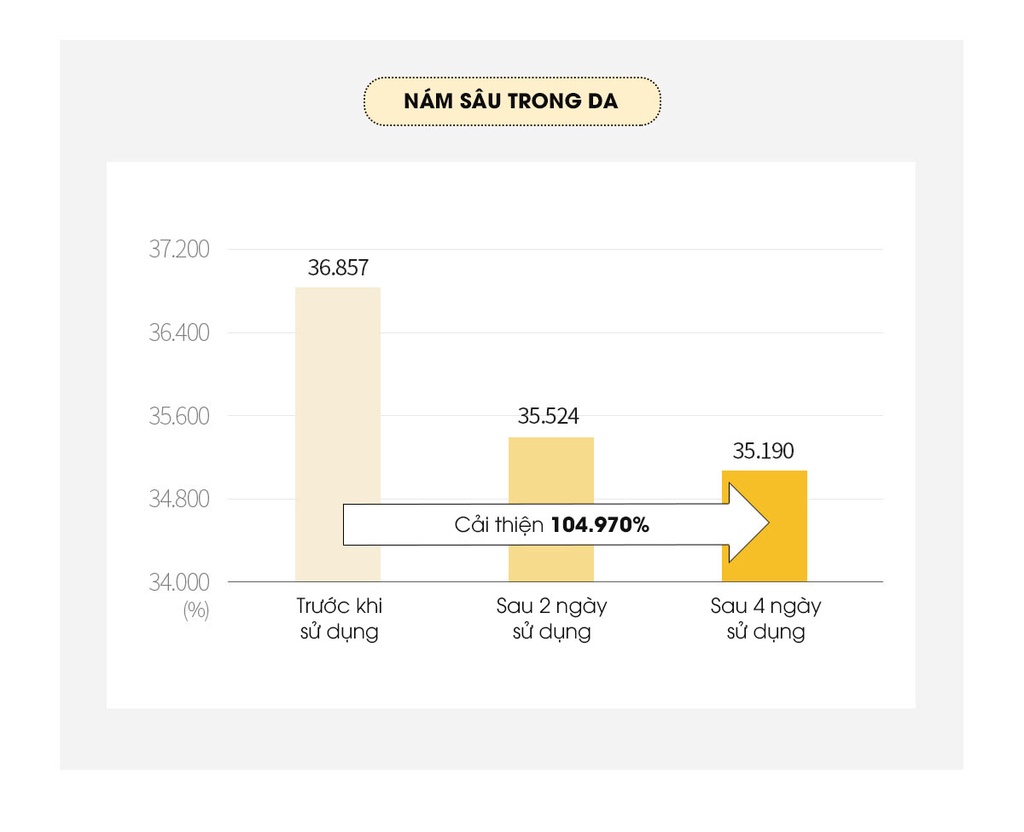Click the middle bar valued 35.524

(x=551, y=470)
